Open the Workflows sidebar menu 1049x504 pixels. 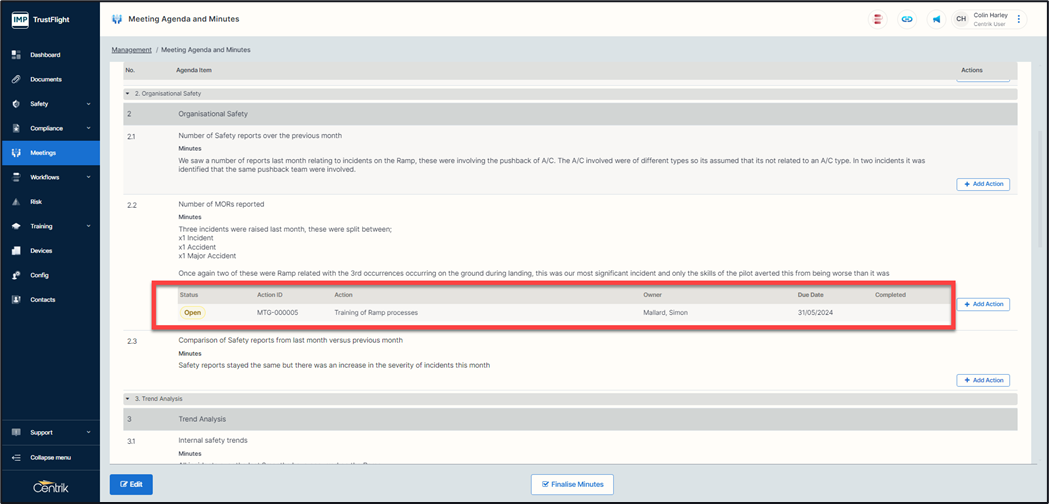(x=45, y=177)
